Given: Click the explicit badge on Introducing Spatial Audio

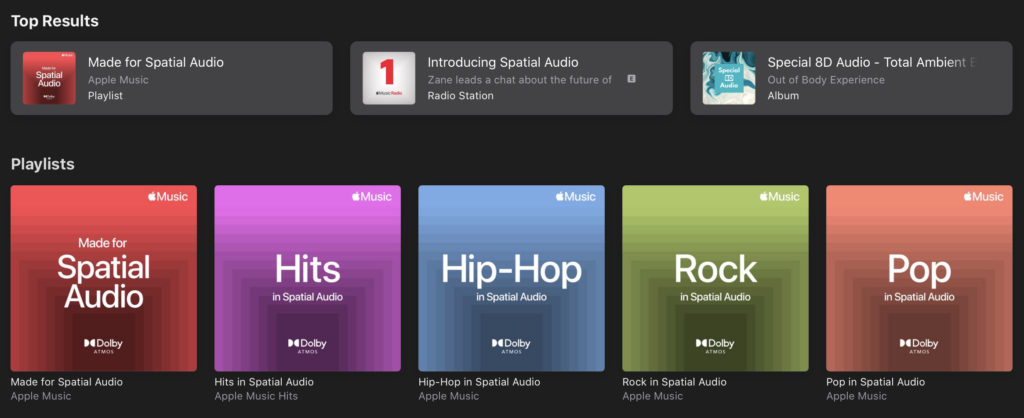Looking at the screenshot, I should 632,79.
